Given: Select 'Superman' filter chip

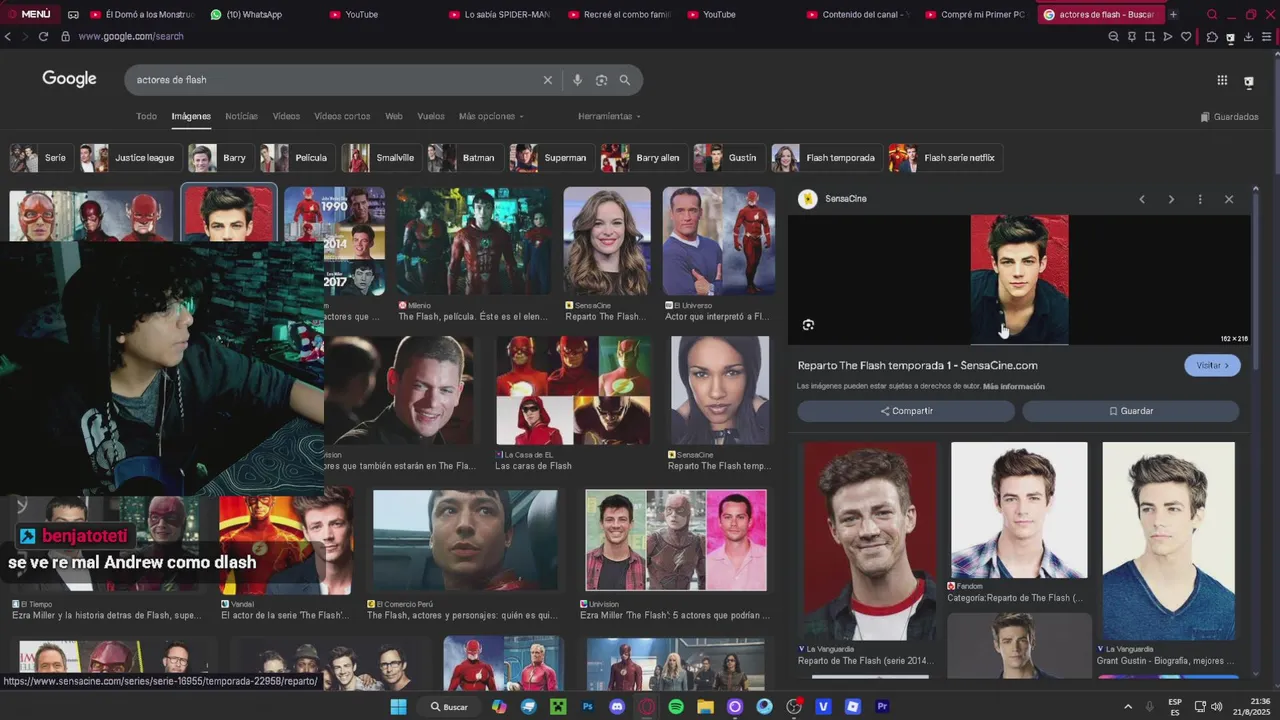Looking at the screenshot, I should pyautogui.click(x=551, y=158).
